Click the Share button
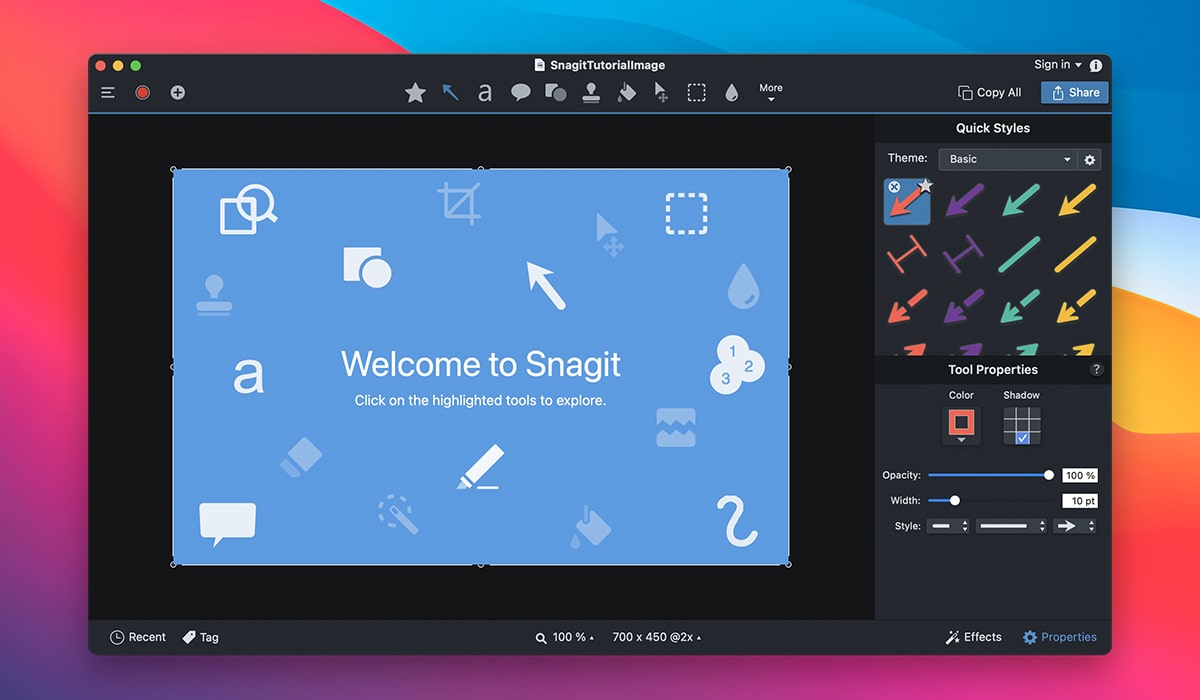This screenshot has height=700, width=1200. point(1074,92)
